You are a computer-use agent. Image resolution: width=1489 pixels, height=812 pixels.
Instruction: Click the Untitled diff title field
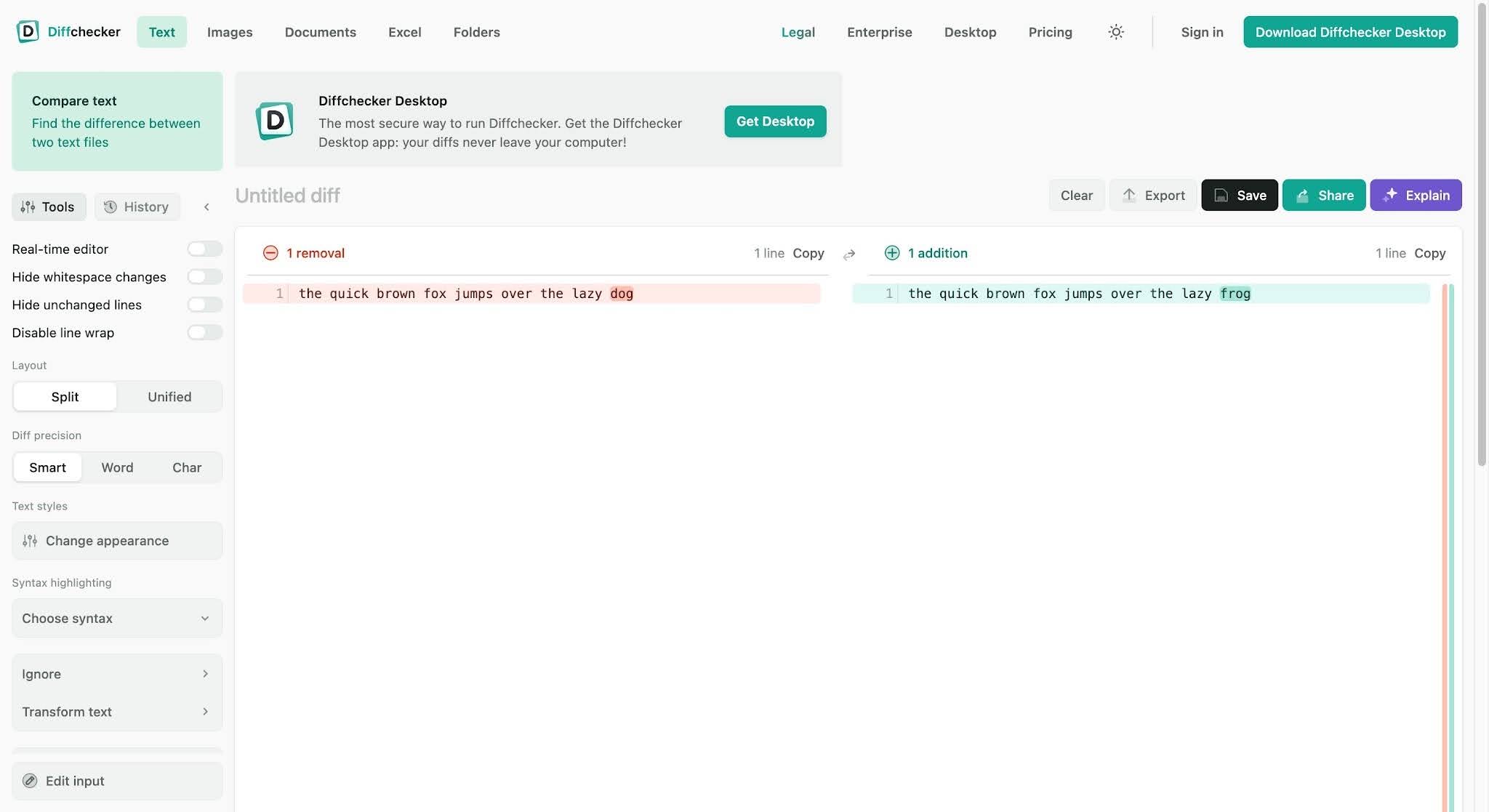coord(288,196)
